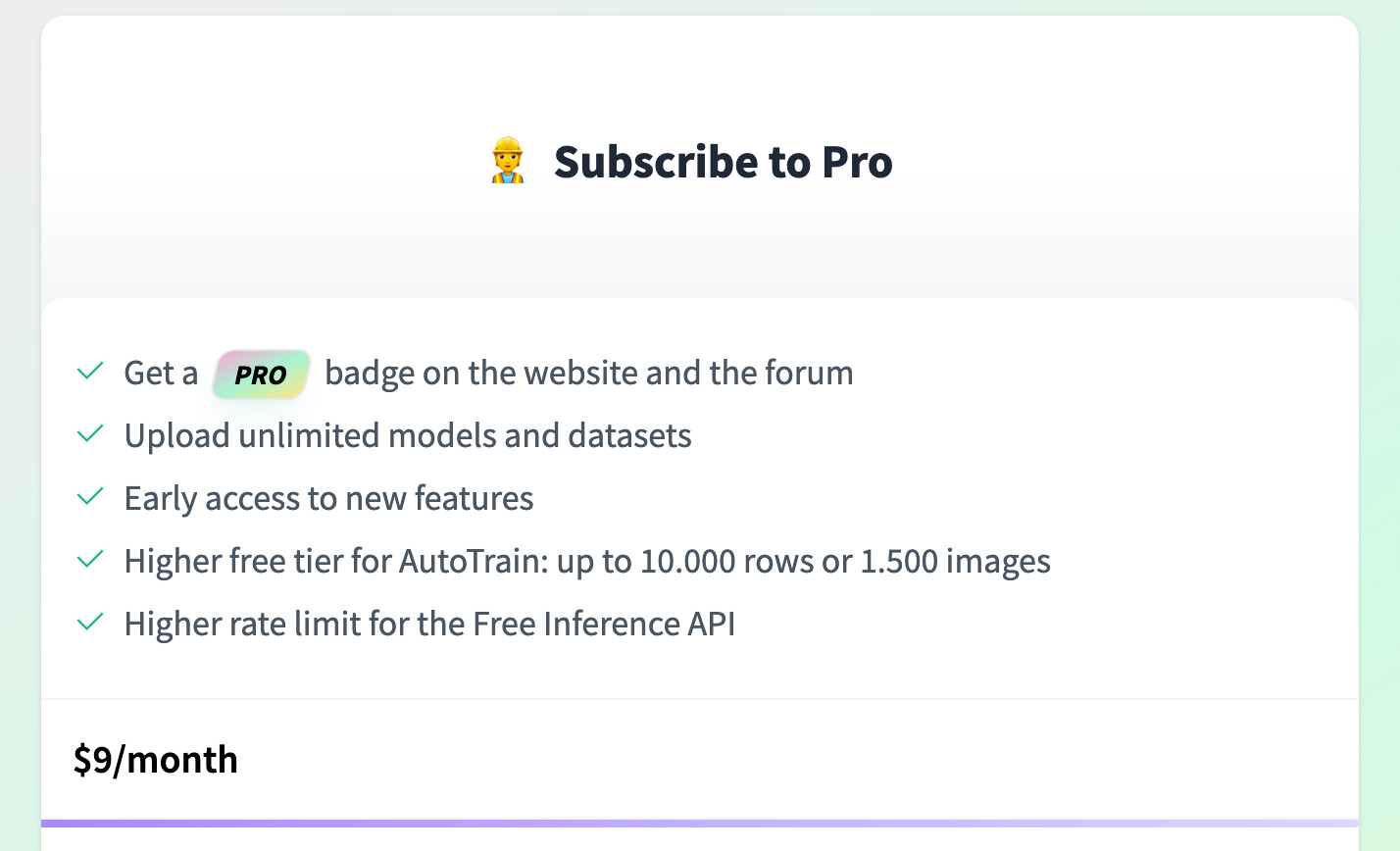The width and height of the screenshot is (1400, 851).
Task: Click 'Early access to new features' text
Action: 328,499
